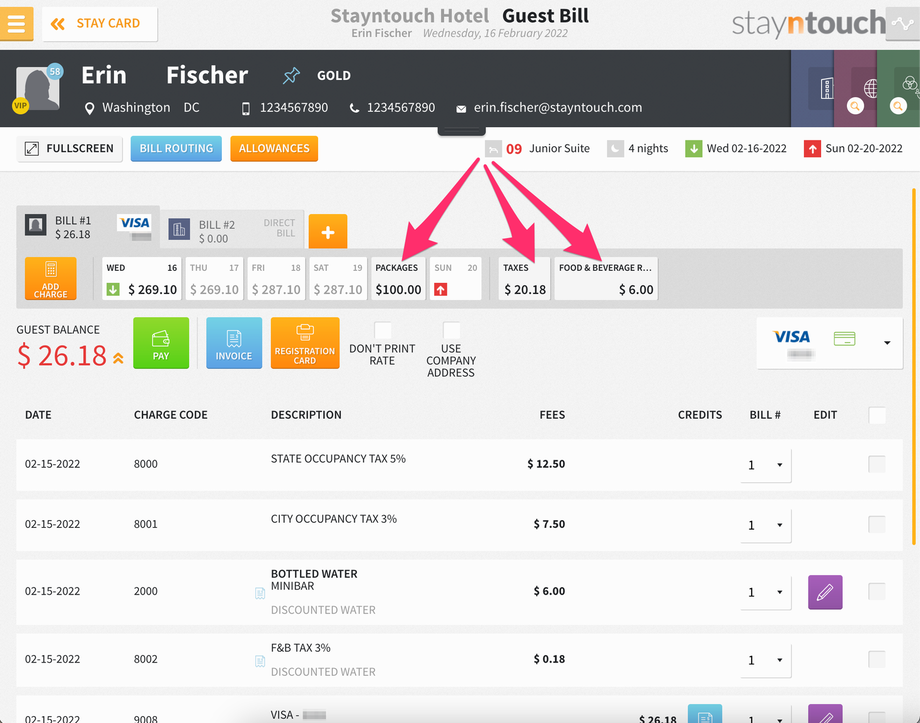920x723 pixels.
Task: Switch bill view to fullscreen
Action: pos(69,149)
